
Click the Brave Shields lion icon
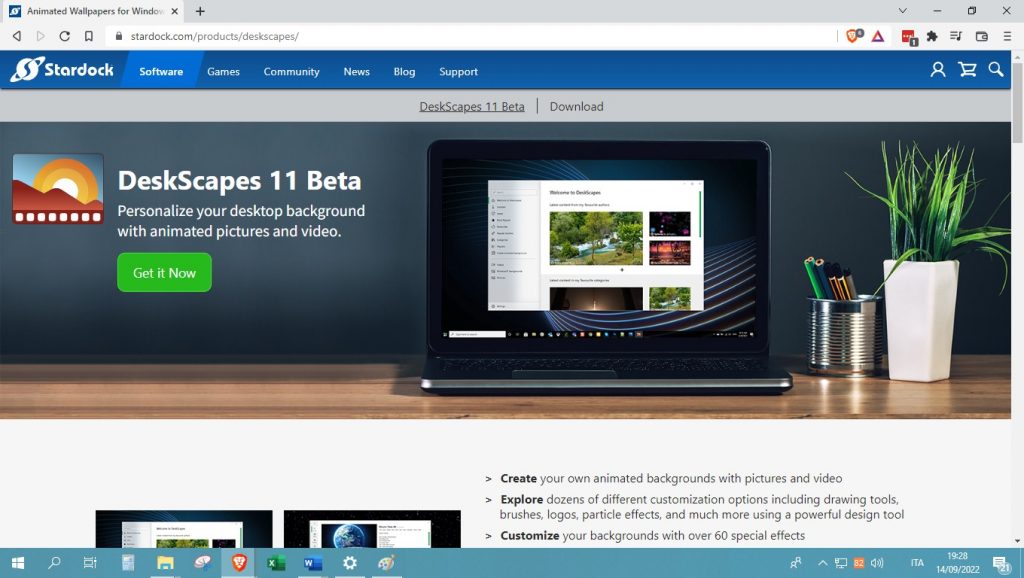pos(853,36)
